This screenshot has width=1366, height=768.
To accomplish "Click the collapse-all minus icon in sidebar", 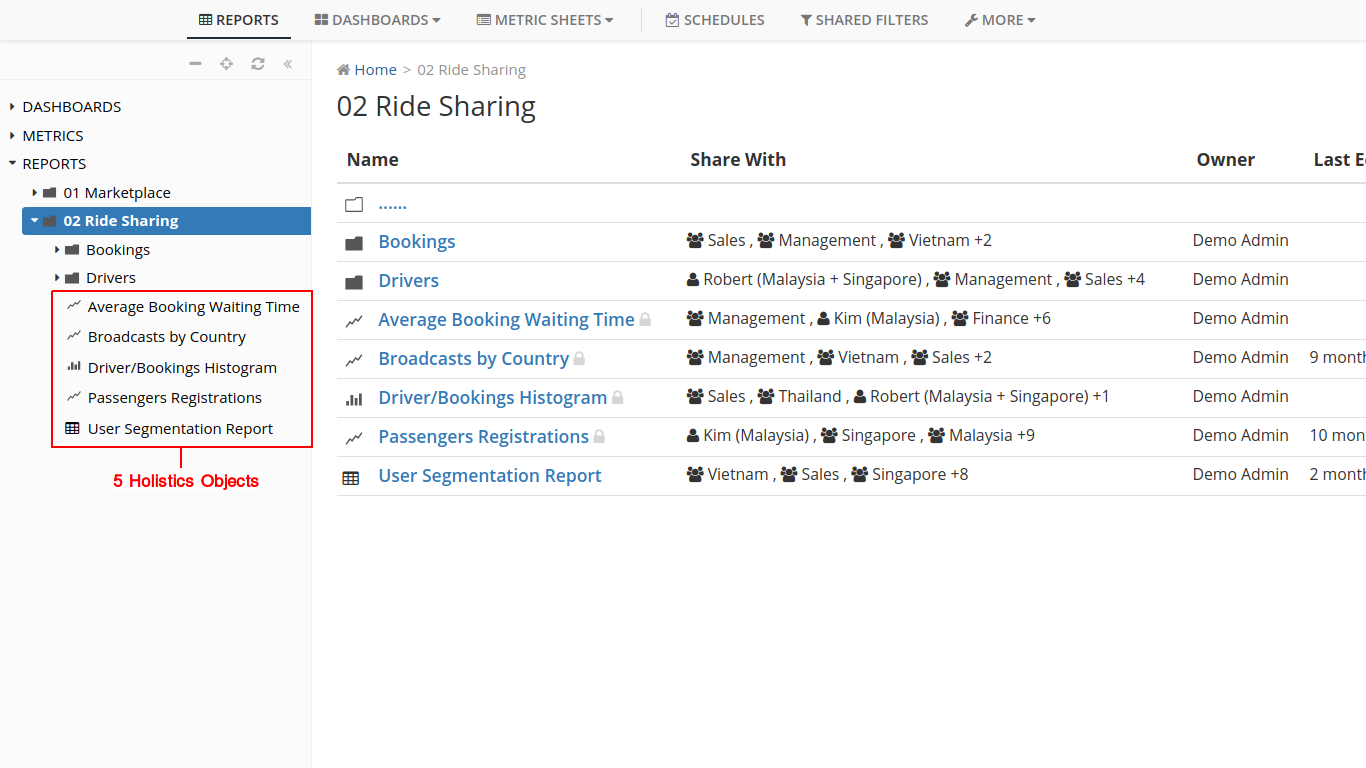I will pos(196,64).
